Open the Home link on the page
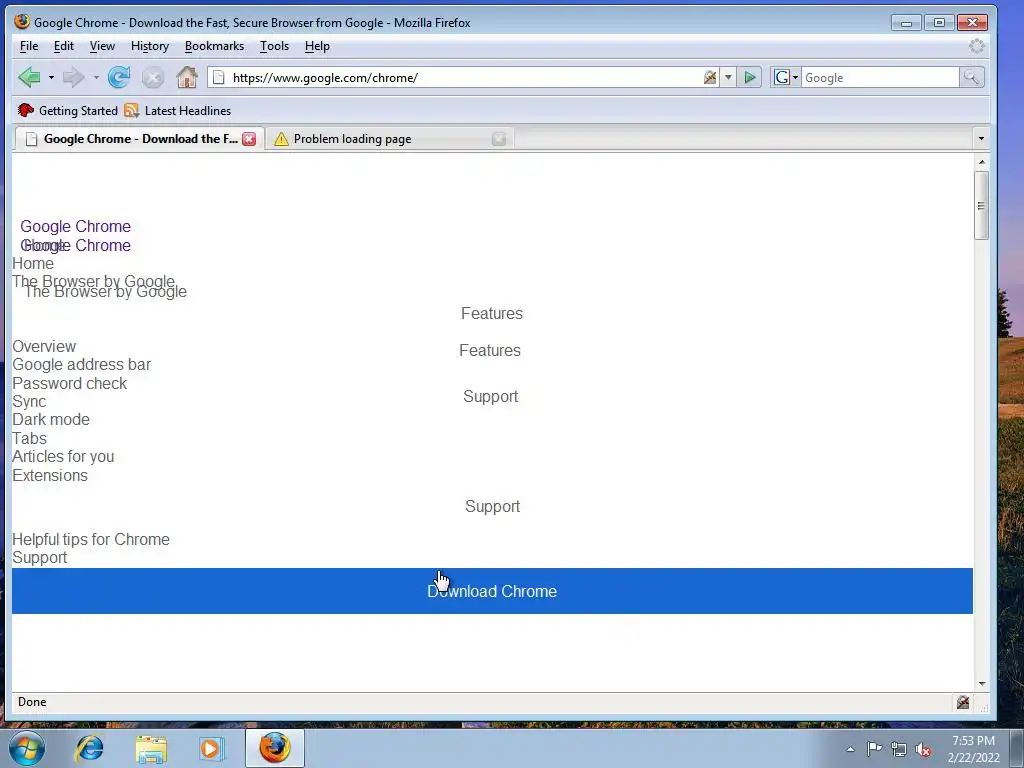Image resolution: width=1024 pixels, height=768 pixels. [x=33, y=264]
